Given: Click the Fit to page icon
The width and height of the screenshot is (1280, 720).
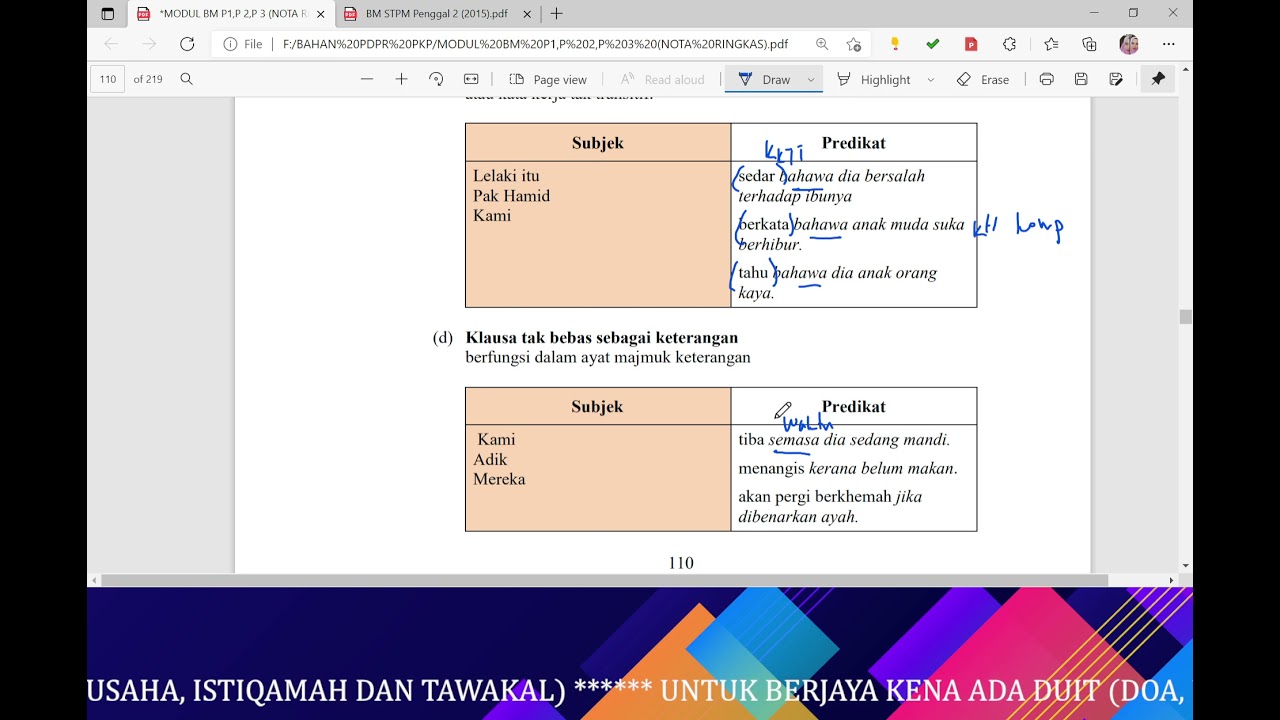Looking at the screenshot, I should 471,79.
